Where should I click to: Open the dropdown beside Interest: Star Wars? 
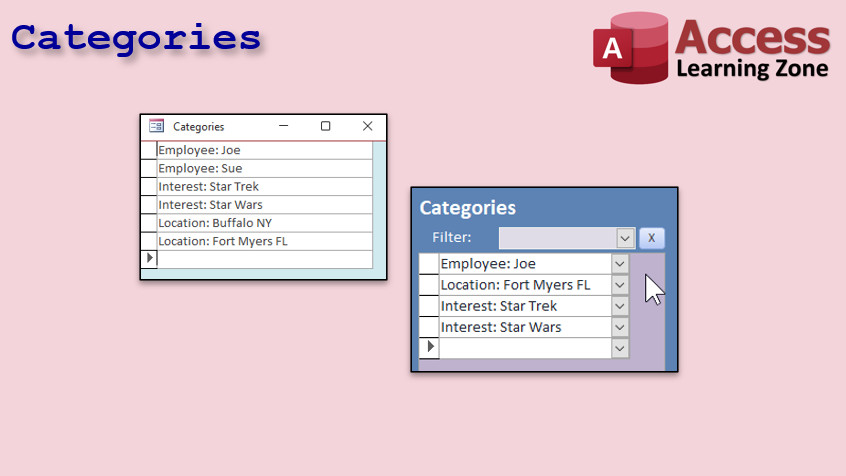(x=620, y=327)
